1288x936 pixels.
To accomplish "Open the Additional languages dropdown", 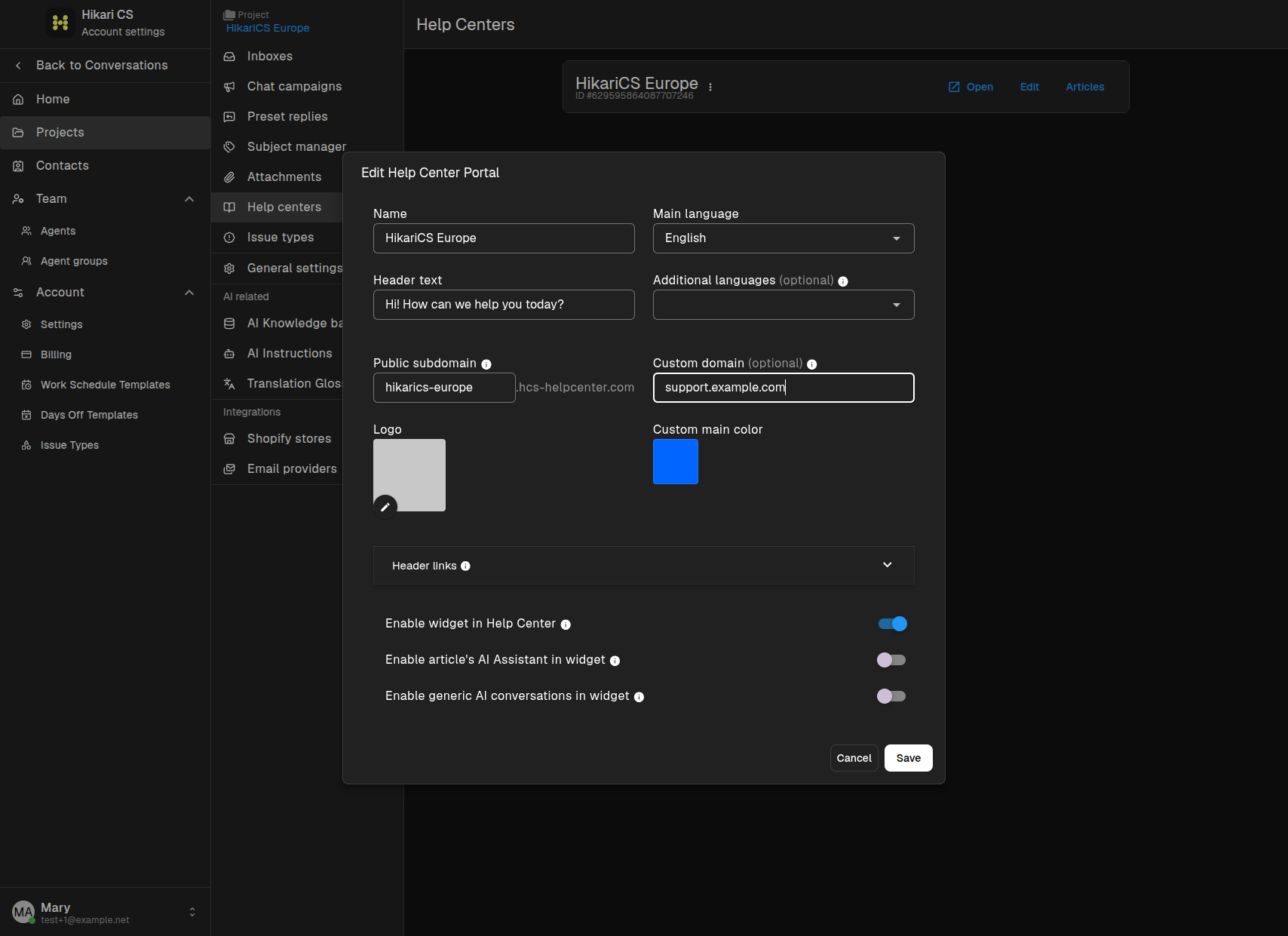I will tap(784, 305).
